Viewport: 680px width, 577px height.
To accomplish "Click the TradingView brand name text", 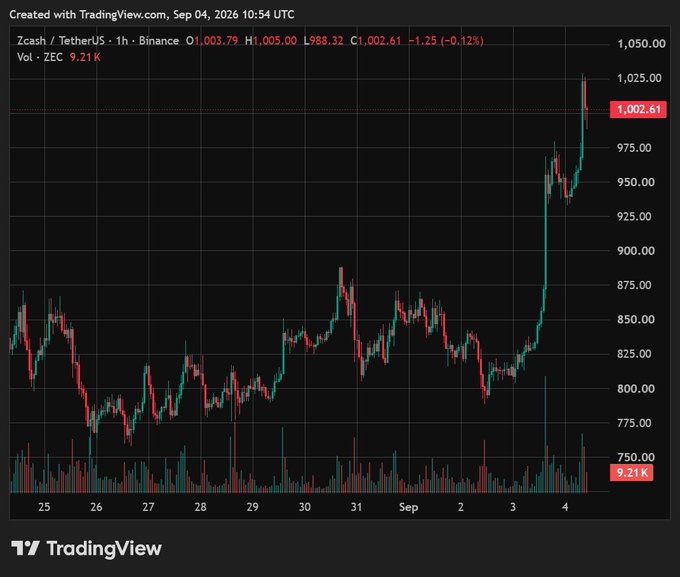I will [x=104, y=548].
